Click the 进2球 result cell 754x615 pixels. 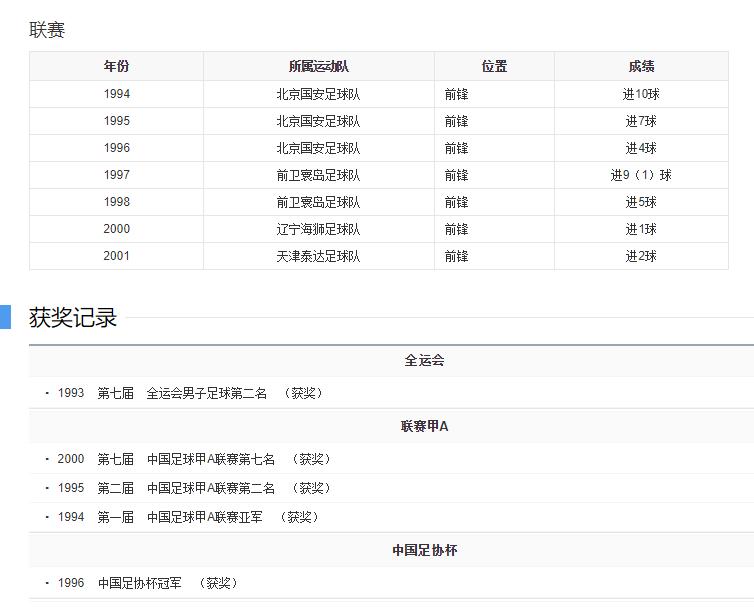641,255
